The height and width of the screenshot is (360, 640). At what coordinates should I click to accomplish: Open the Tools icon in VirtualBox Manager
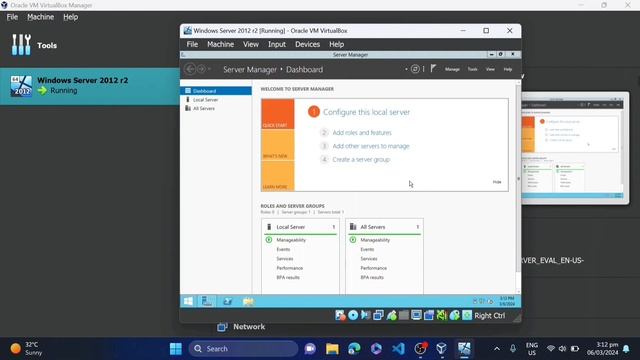click(21, 45)
